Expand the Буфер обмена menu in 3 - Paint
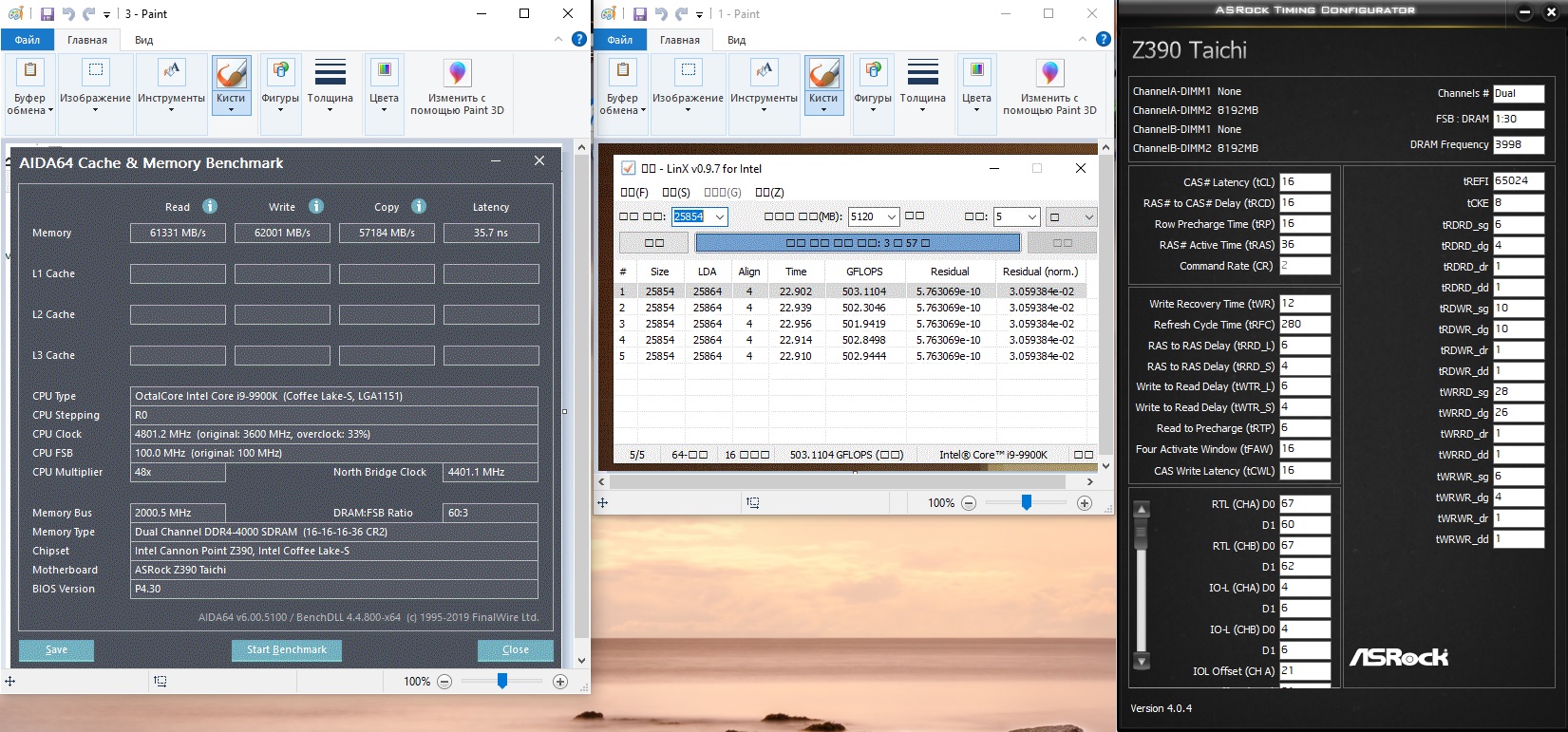The width and height of the screenshot is (1568, 732). click(30, 104)
